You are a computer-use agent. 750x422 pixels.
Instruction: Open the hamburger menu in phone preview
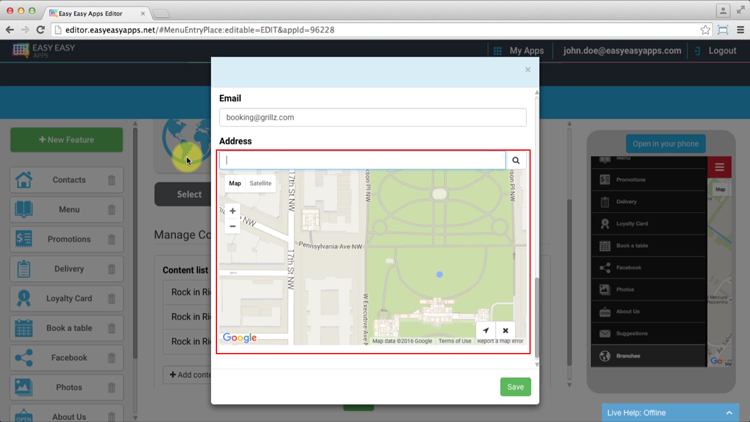719,167
